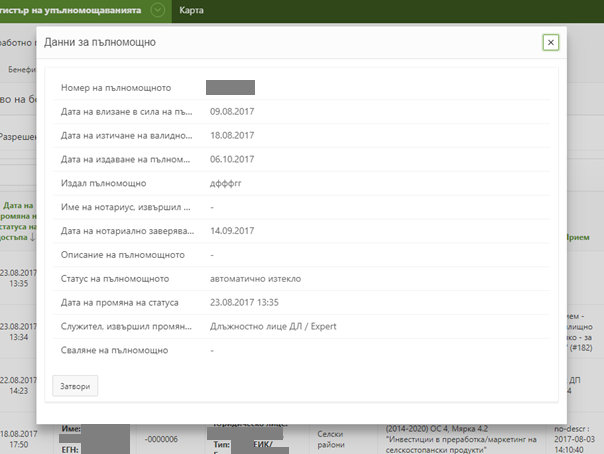This screenshot has width=604, height=454.
Task: Click the Затвори button
Action: pyautogui.click(x=75, y=386)
